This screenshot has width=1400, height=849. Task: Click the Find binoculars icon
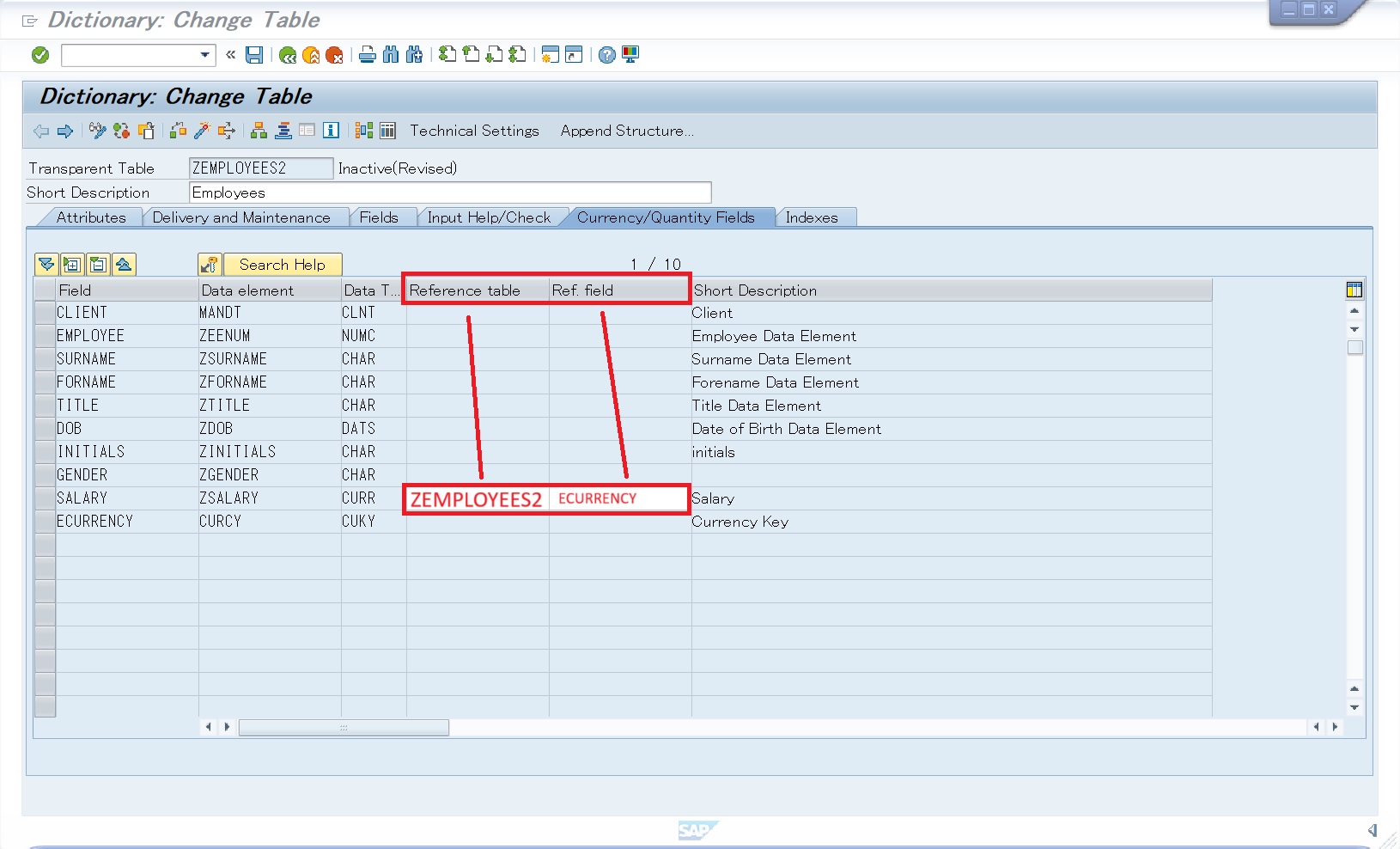[391, 55]
